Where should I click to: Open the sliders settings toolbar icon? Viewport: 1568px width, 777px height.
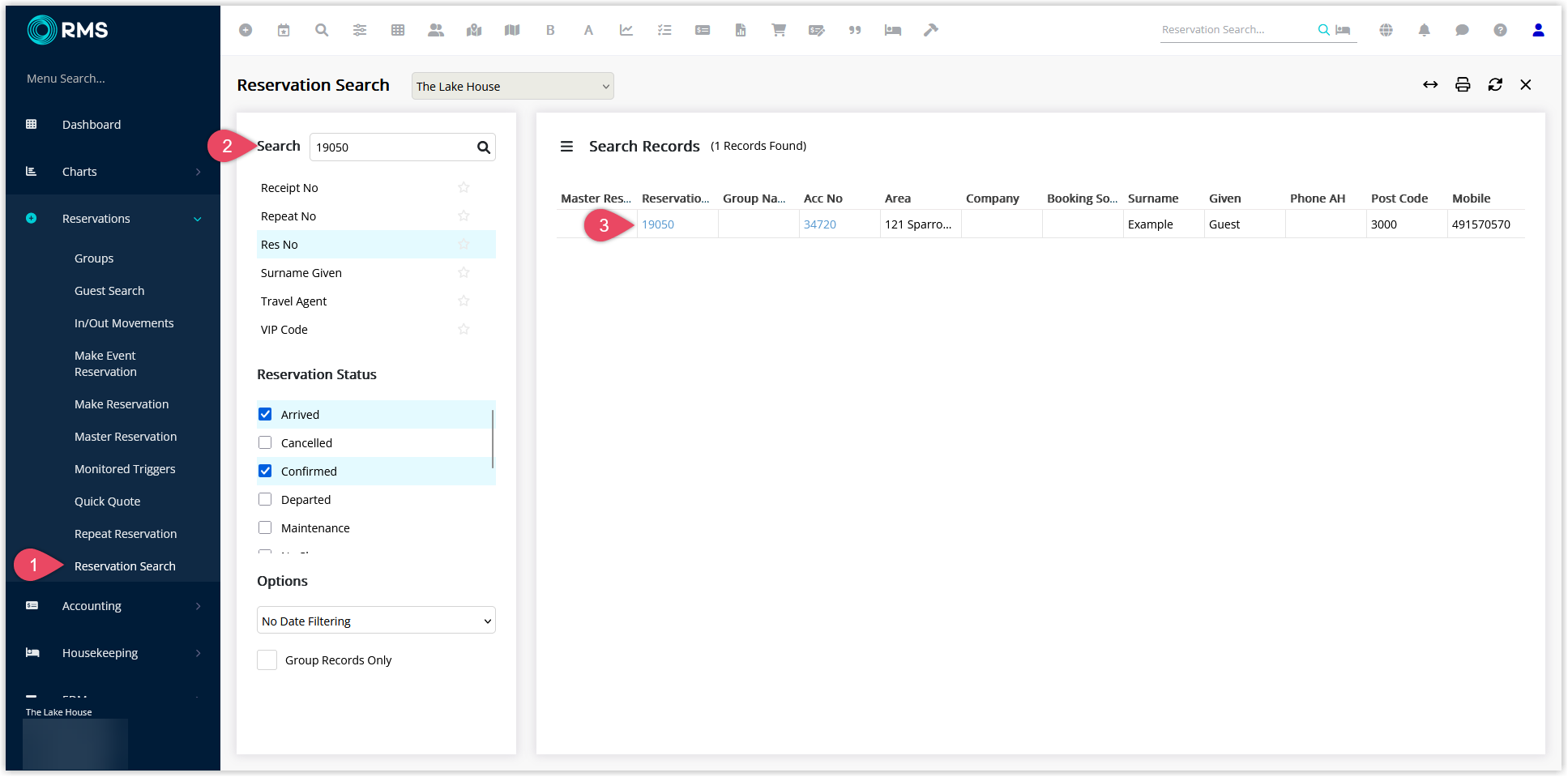click(x=360, y=30)
